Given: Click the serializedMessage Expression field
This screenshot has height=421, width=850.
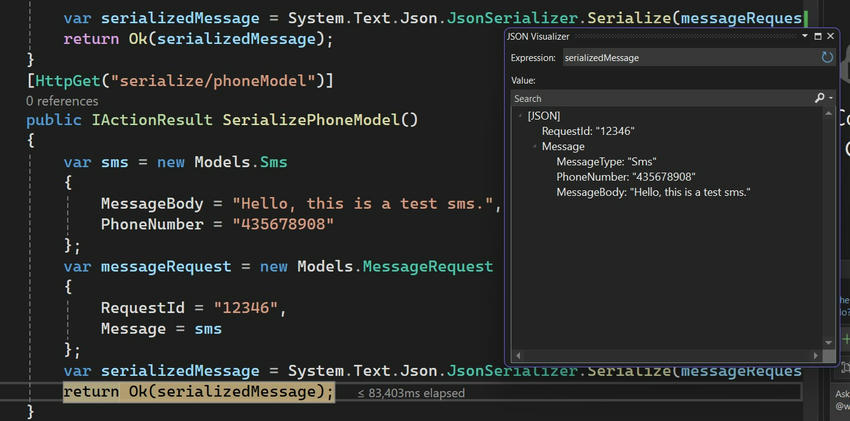Looking at the screenshot, I should [x=691, y=57].
